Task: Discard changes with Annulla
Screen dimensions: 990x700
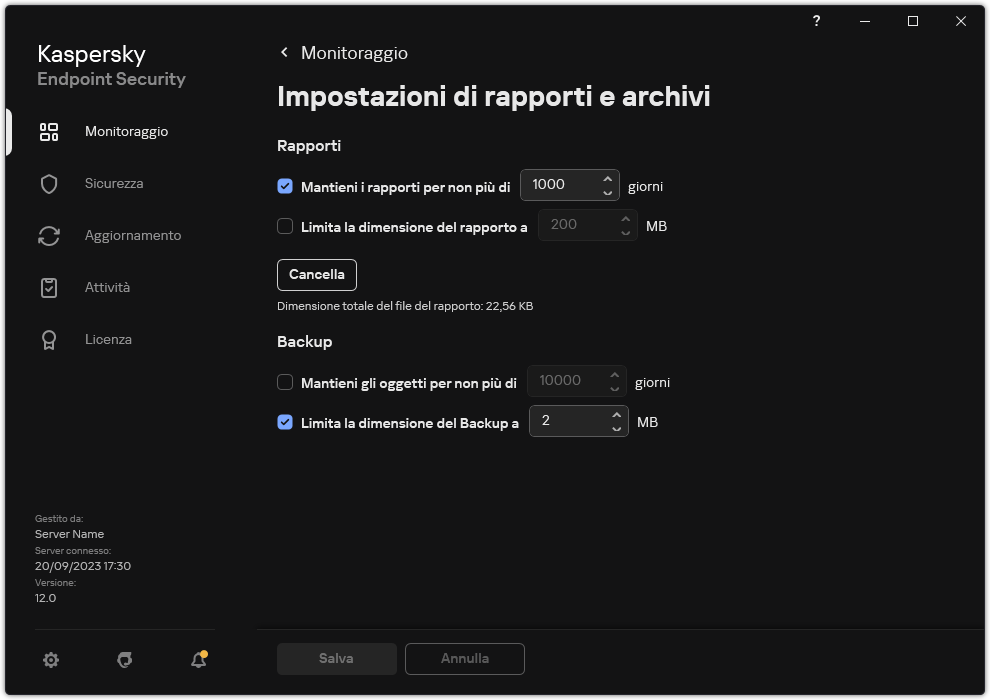Action: pyautogui.click(x=464, y=658)
